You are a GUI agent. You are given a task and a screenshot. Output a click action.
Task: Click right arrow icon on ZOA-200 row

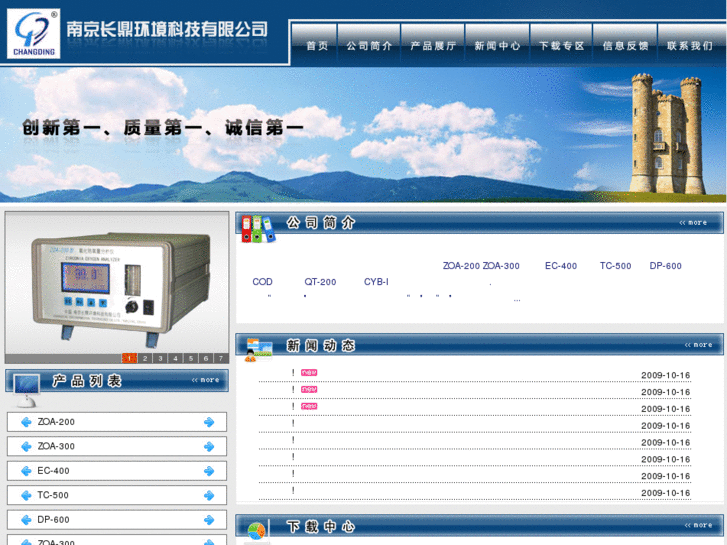[209, 422]
